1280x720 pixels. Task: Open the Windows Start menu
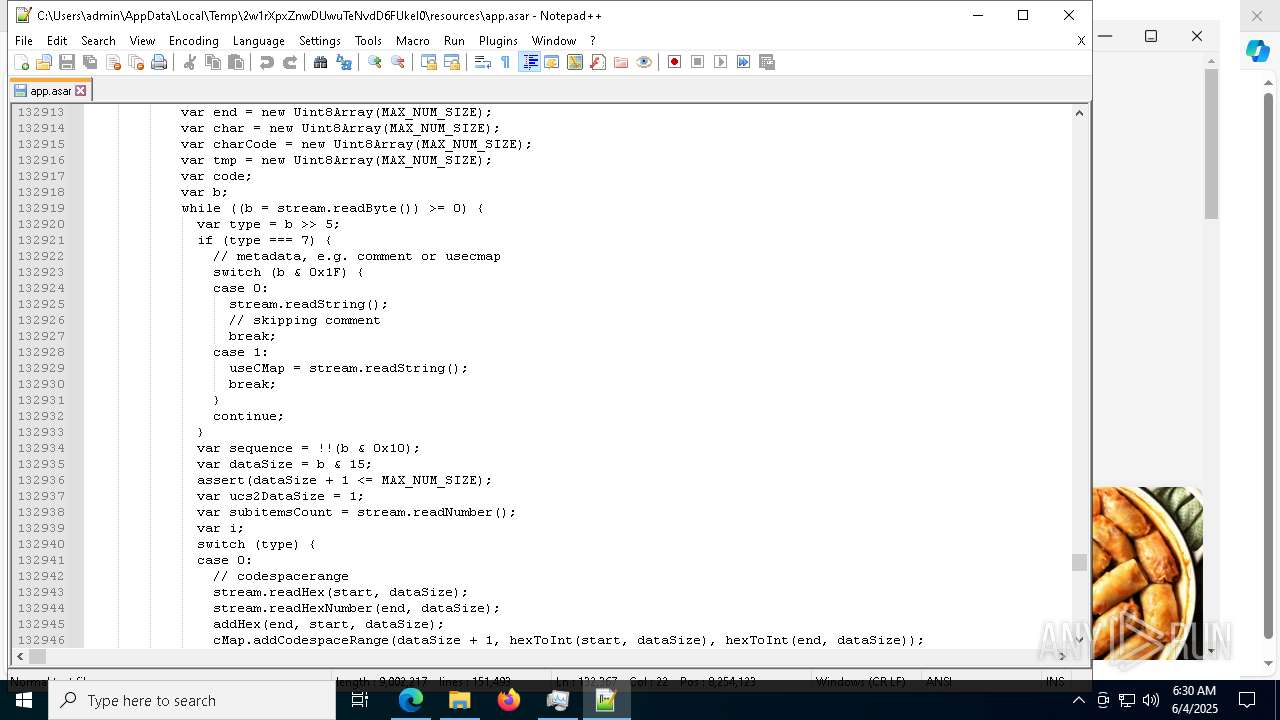tap(24, 700)
